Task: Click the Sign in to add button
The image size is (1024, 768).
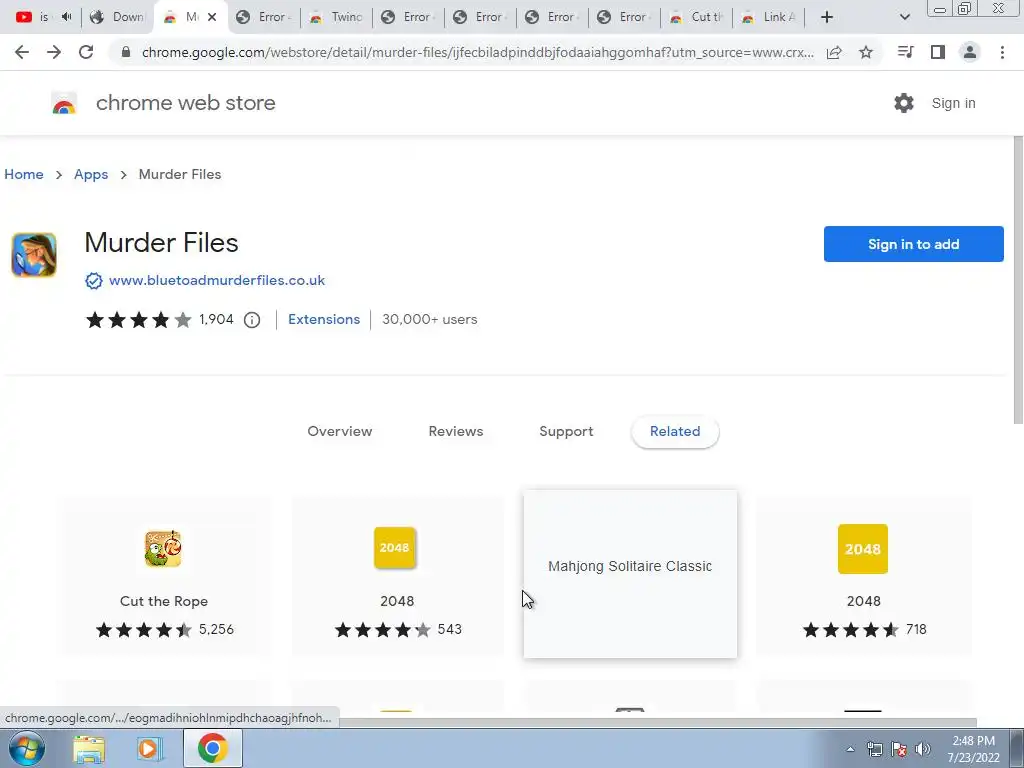Action: point(914,244)
